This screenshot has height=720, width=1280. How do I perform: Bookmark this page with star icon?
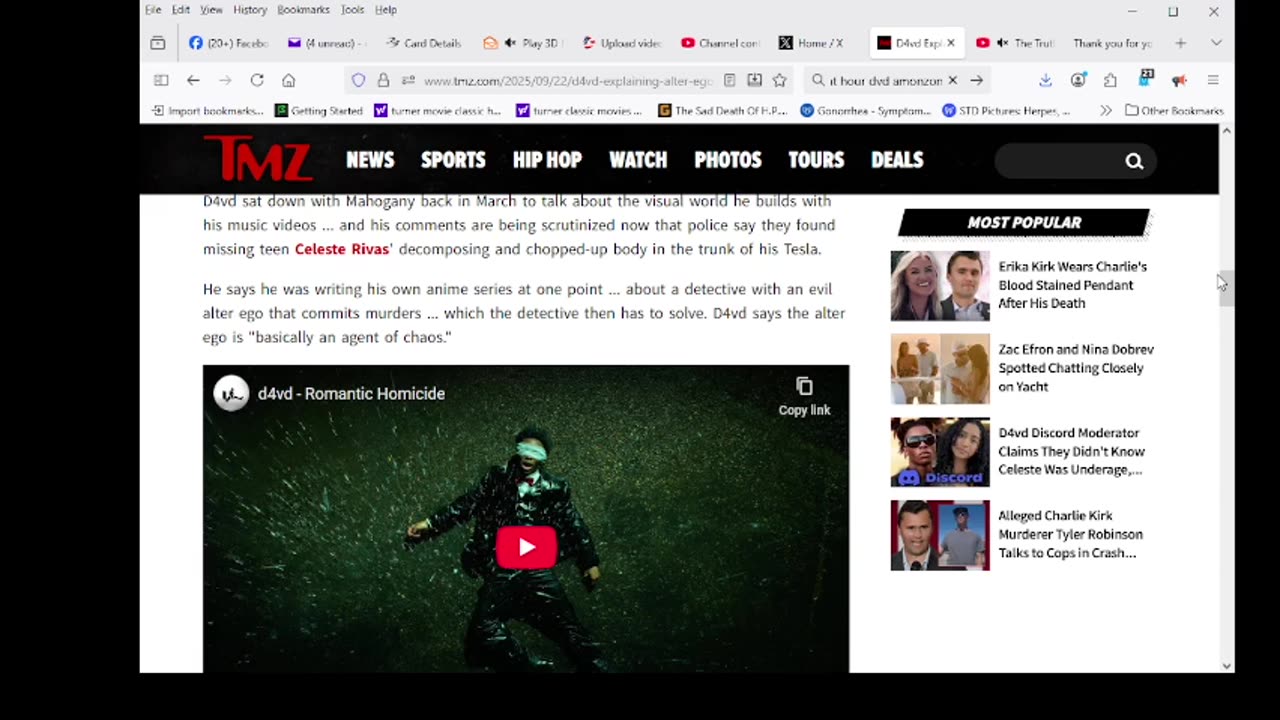click(779, 80)
